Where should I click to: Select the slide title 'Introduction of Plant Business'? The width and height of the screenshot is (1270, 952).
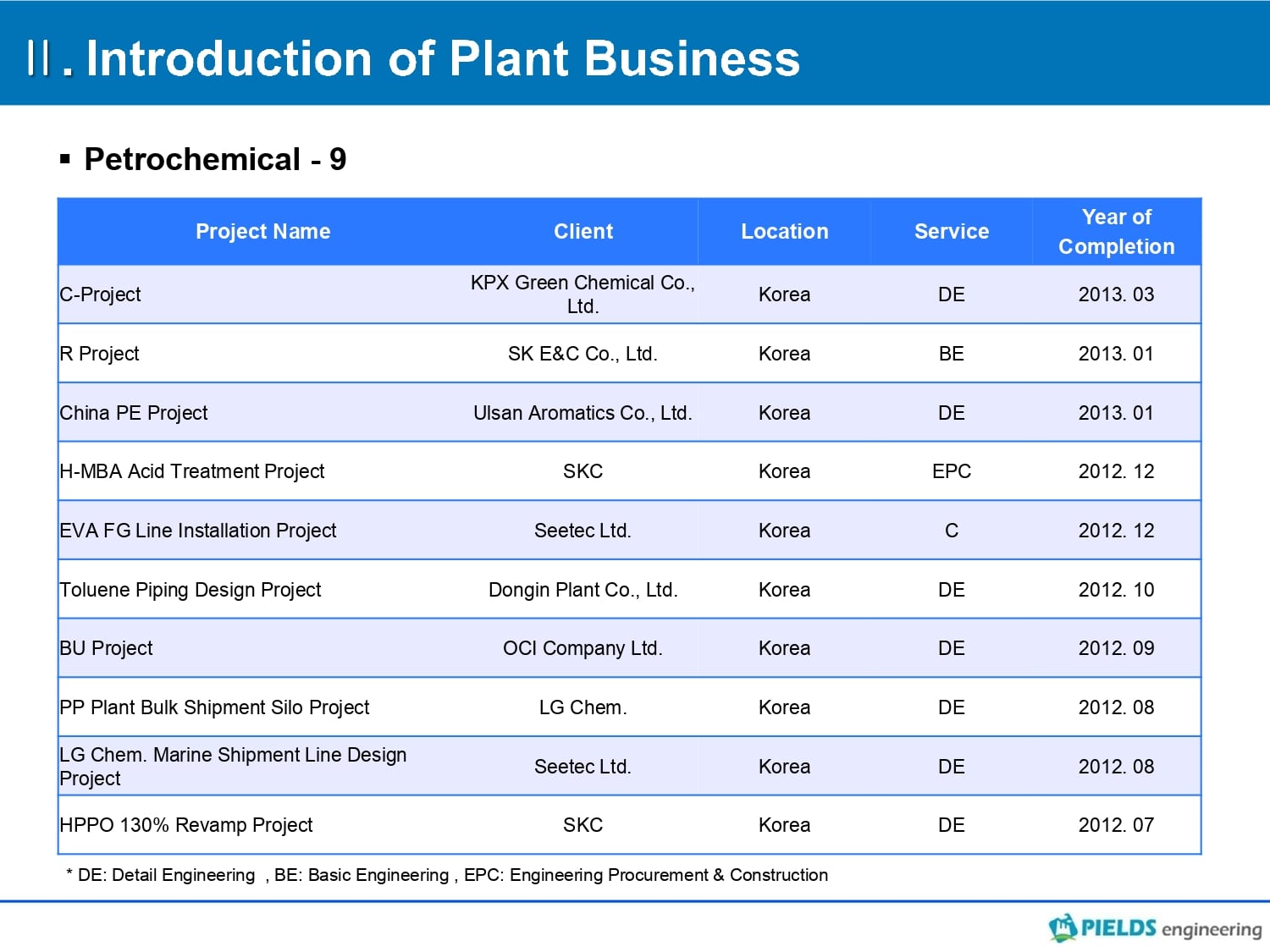(x=443, y=58)
